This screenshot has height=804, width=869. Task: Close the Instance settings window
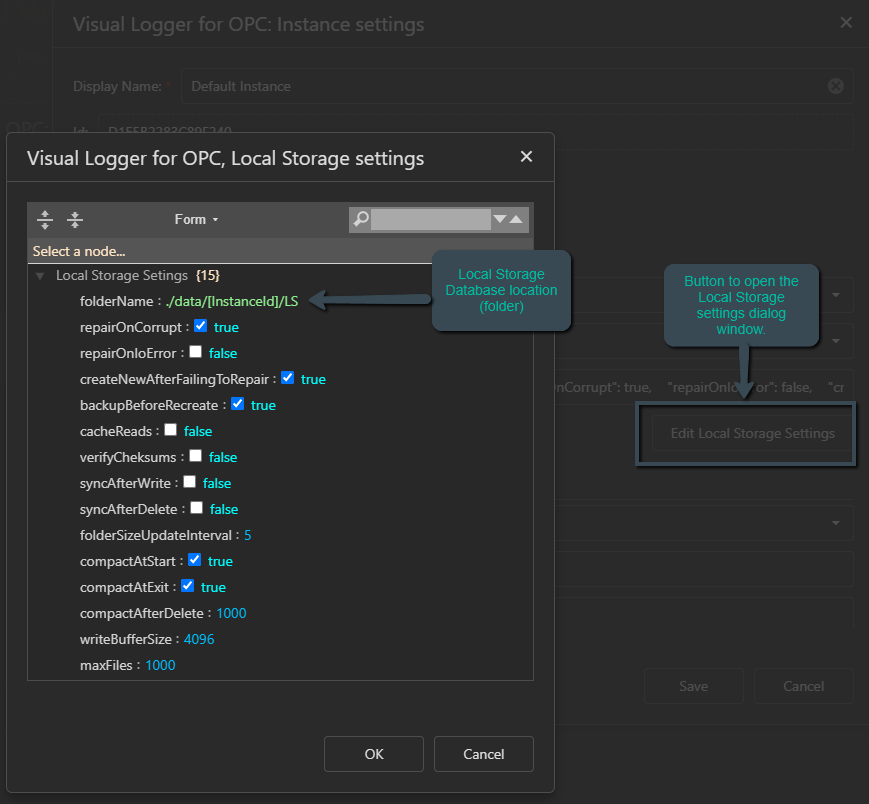tap(846, 23)
